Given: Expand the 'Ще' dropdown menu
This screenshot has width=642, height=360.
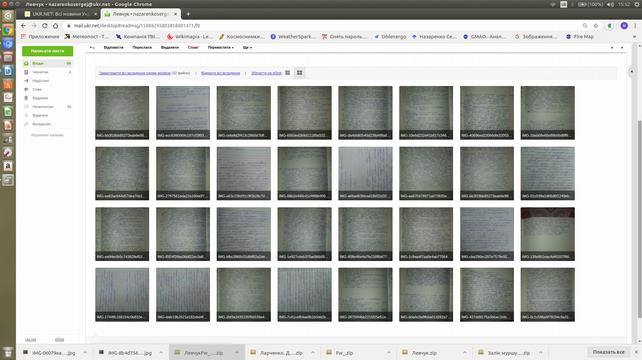Looking at the screenshot, I should pyautogui.click(x=247, y=48).
